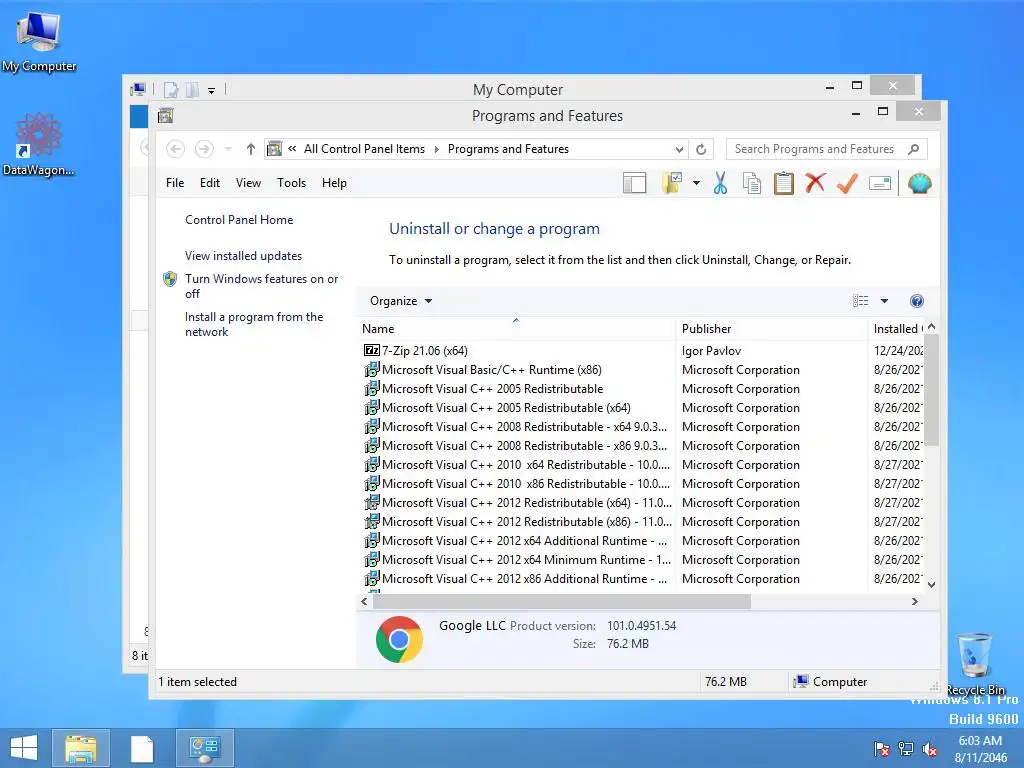Toggle the navigation pane layout icon in toolbar

coord(634,184)
